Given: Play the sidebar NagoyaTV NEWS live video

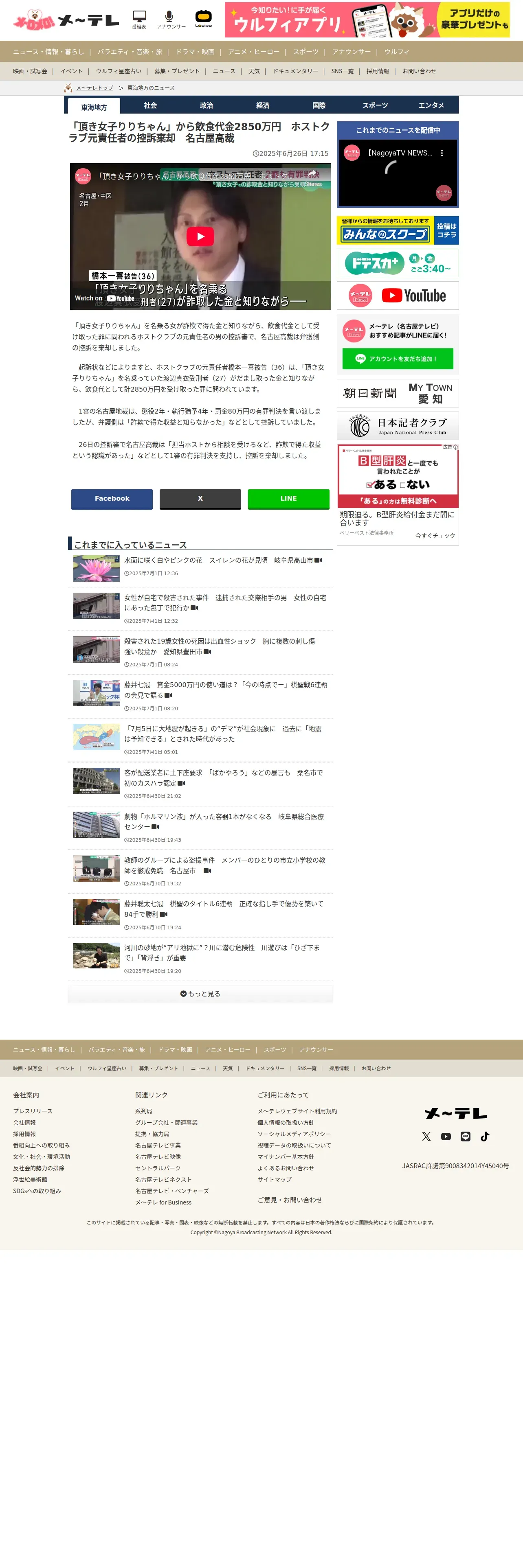Looking at the screenshot, I should [398, 173].
